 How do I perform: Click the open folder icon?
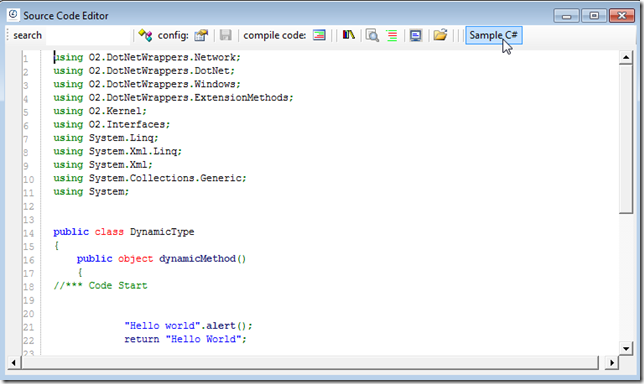click(440, 35)
